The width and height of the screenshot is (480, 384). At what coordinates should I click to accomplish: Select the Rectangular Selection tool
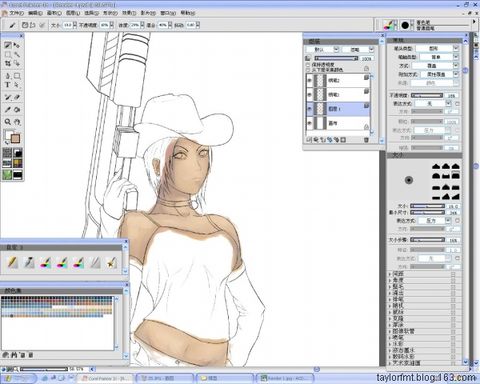pos(8,54)
